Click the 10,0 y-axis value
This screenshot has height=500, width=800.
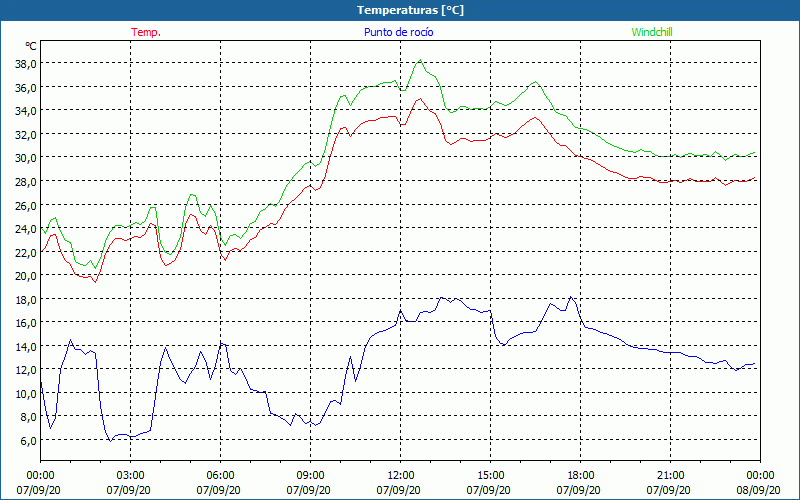tap(26, 394)
